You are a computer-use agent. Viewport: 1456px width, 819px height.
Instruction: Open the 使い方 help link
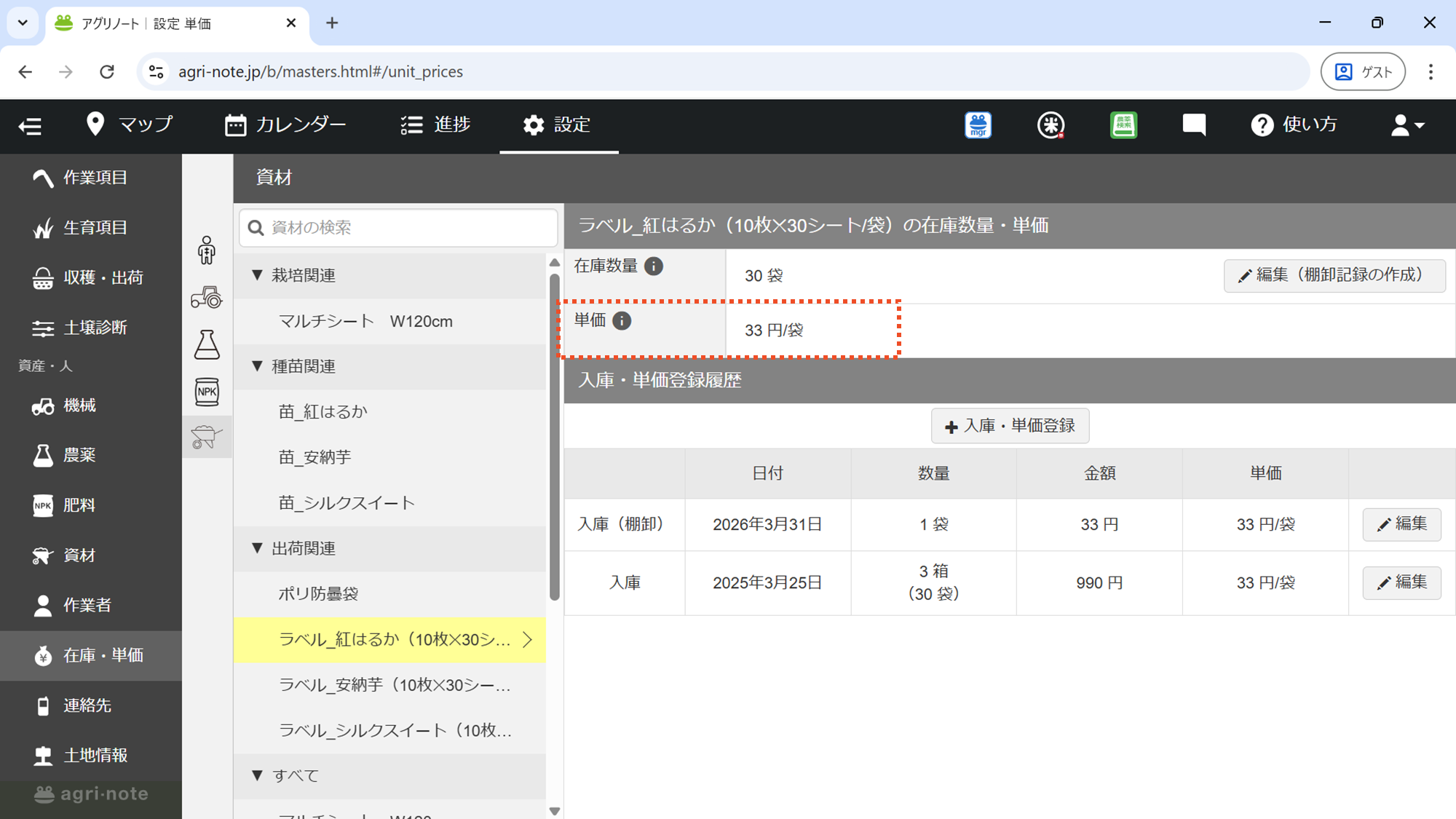coord(1294,124)
